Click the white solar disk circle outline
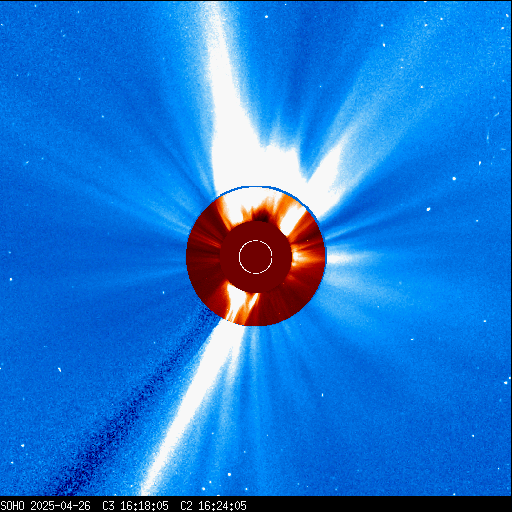The width and height of the screenshot is (512, 512). click(x=256, y=257)
